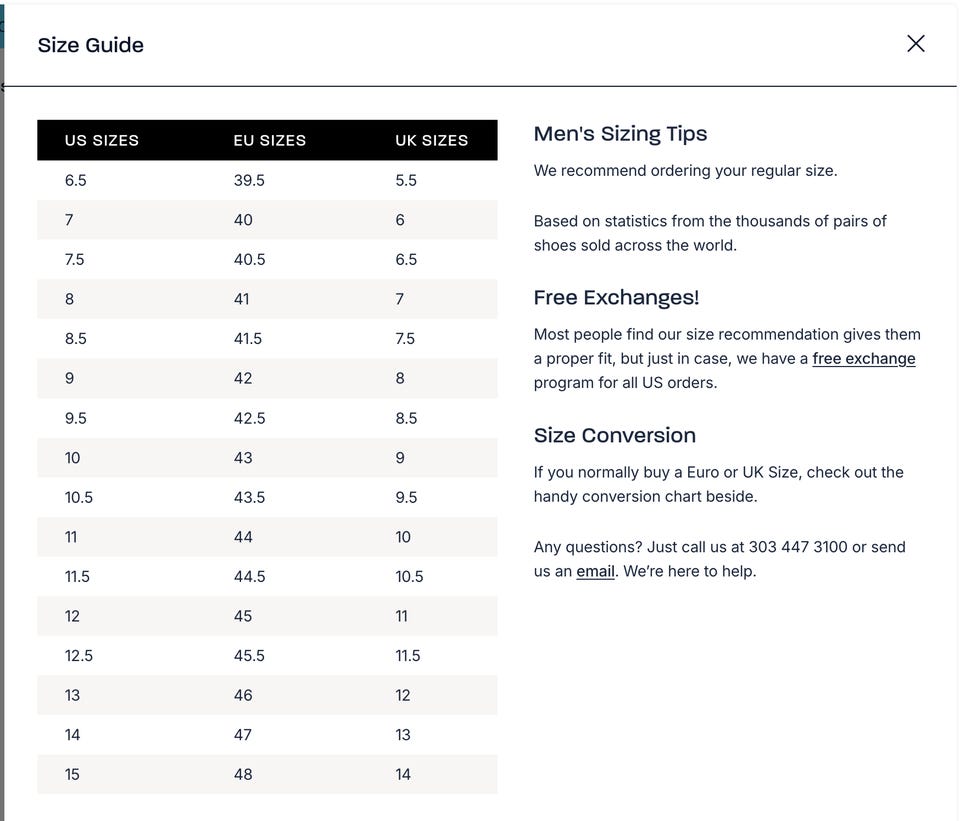Click the Men's Sizing Tips heading

tap(620, 134)
